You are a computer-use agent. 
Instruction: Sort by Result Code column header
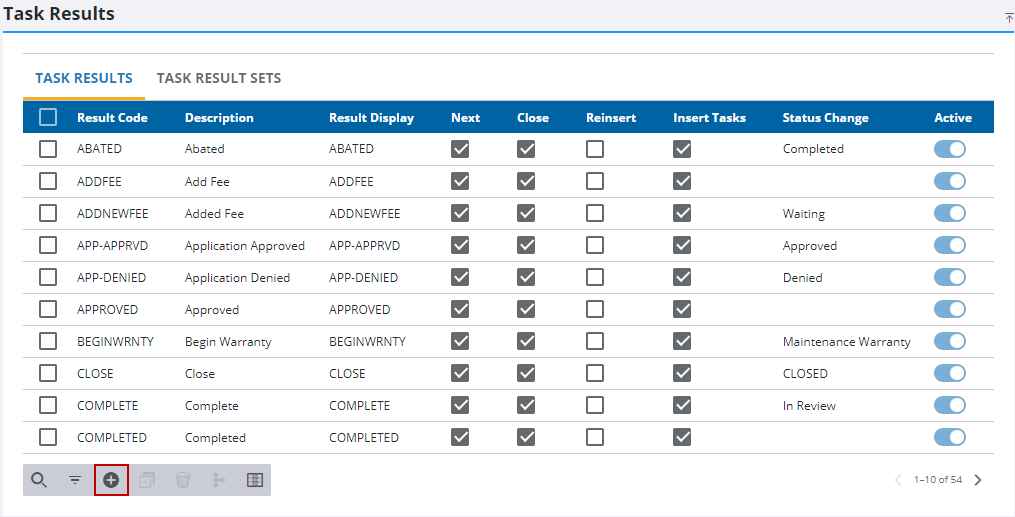(x=112, y=117)
